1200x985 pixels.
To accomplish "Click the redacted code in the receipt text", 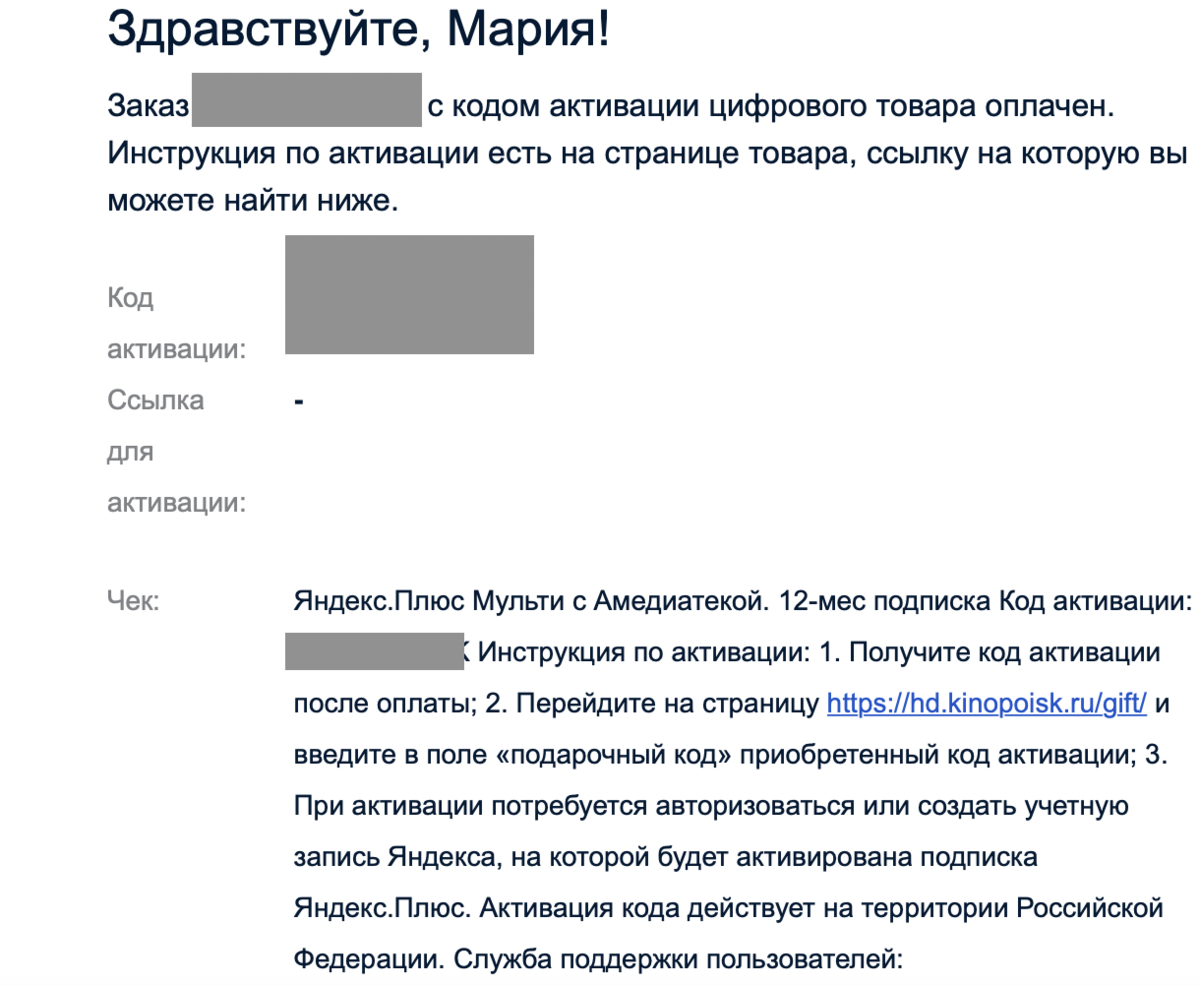I will pos(374,652).
